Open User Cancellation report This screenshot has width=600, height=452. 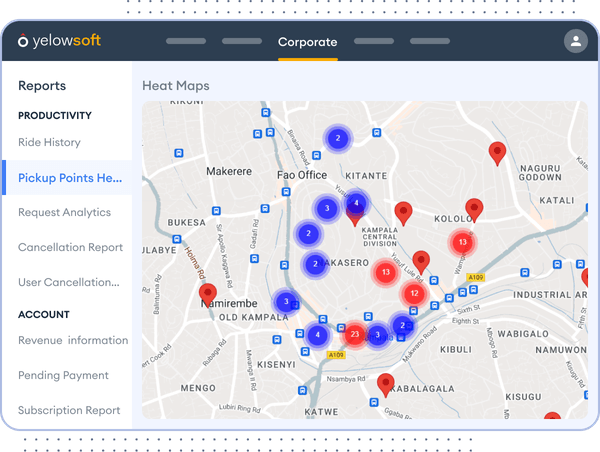69,282
